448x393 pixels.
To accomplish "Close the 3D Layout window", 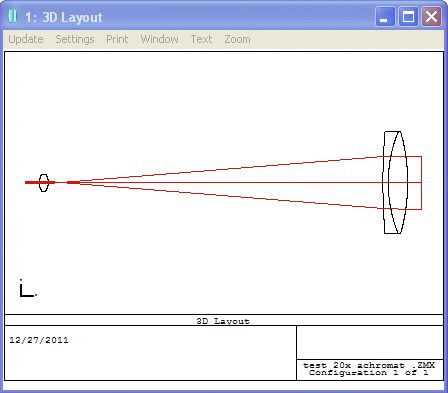I will pyautogui.click(x=431, y=17).
